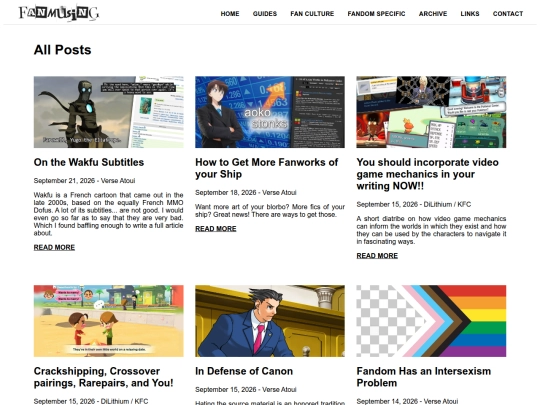Open the progress pride flag thumbnail
The image size is (540, 405).
[431, 321]
